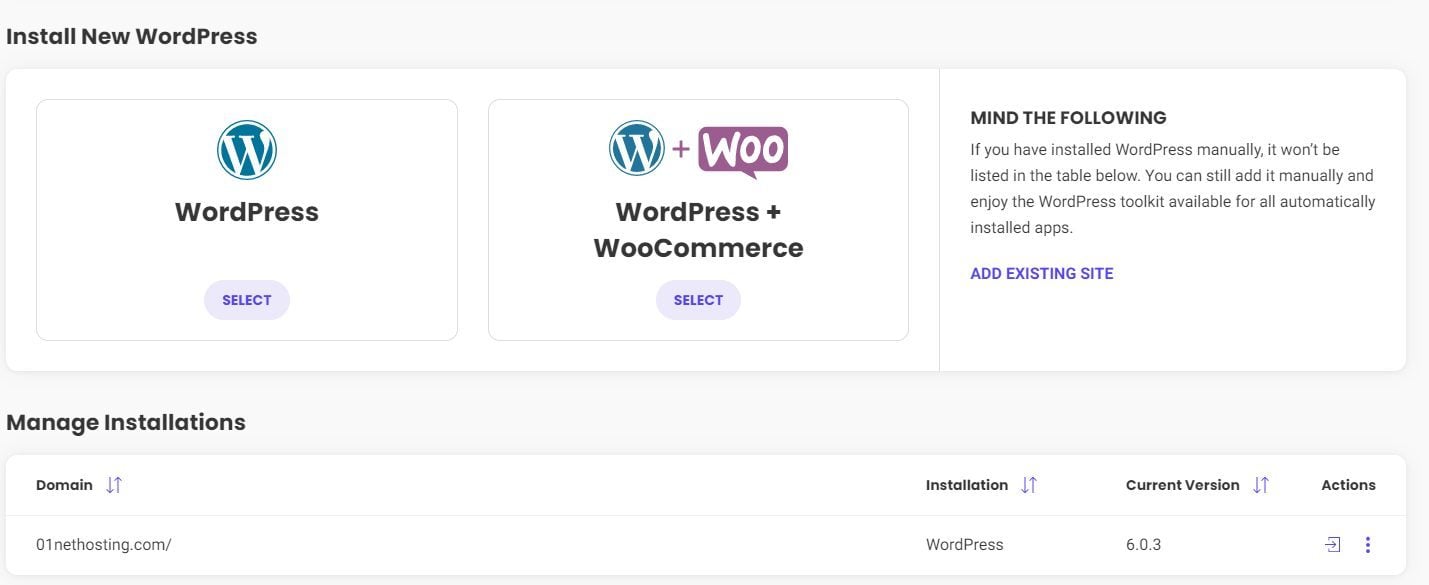Viewport: 1429px width, 585px height.
Task: Click the WordPress logo beside the Woo logo
Action: (x=637, y=148)
